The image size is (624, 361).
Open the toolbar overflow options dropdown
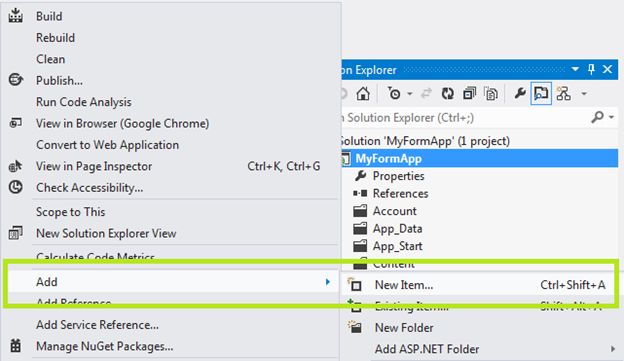coord(584,94)
